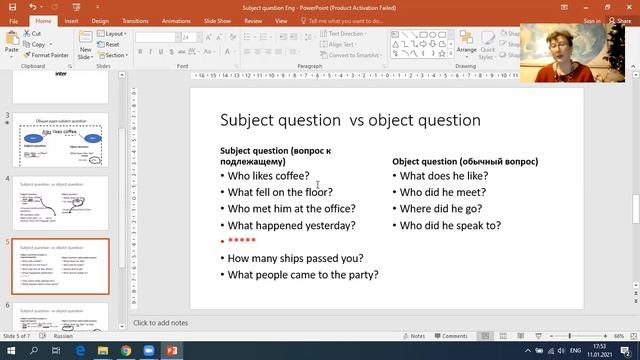Screen dimensions: 640x360
Task: Start slideshow from beginning in quick access toolbar
Action: pos(76,7)
